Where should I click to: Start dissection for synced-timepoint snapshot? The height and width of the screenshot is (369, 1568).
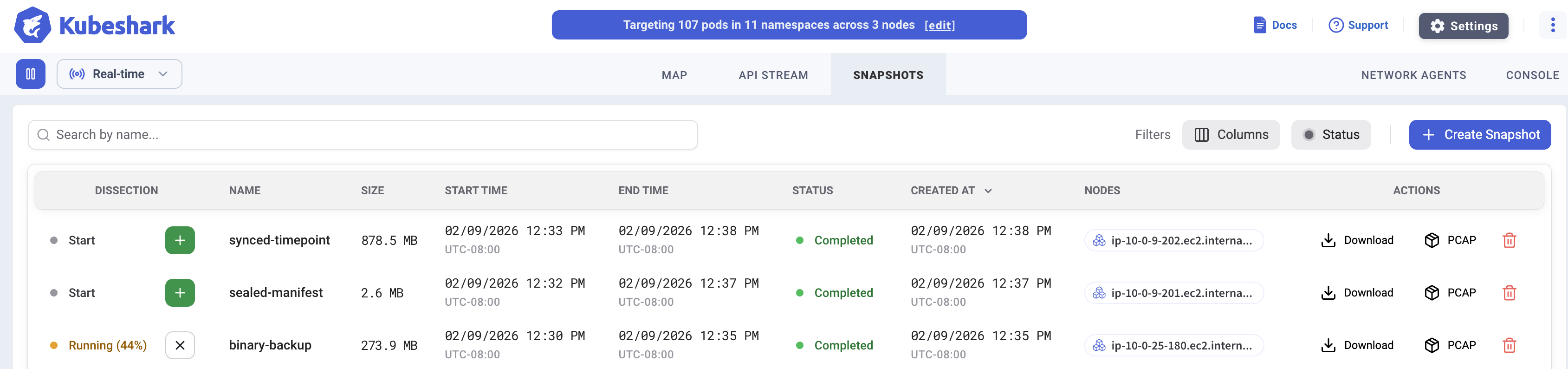180,240
